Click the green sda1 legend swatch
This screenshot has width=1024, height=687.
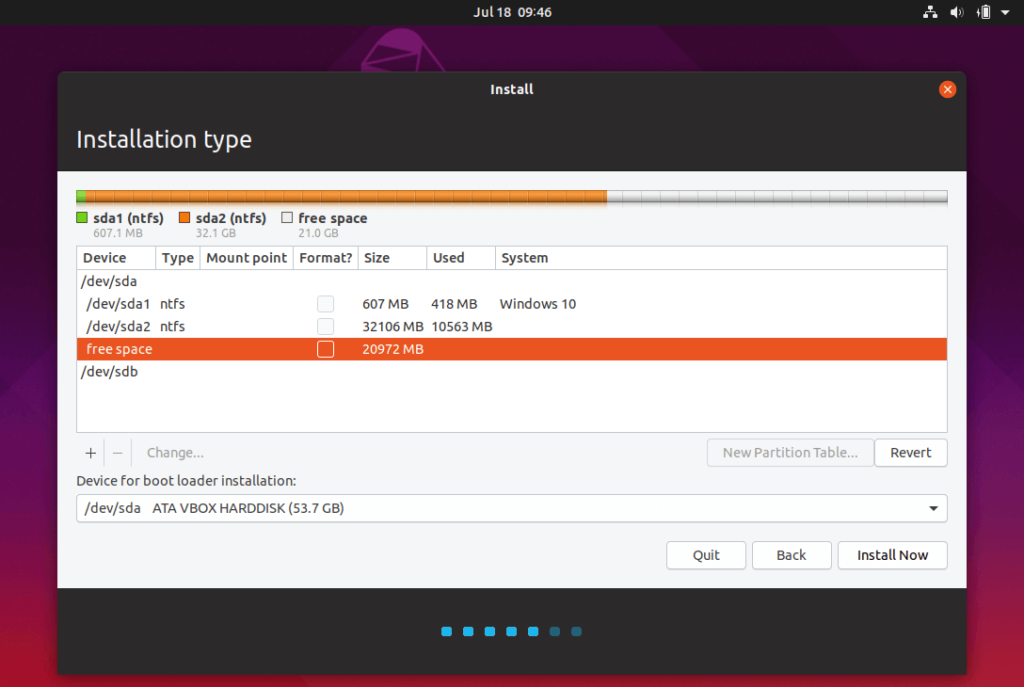81,217
